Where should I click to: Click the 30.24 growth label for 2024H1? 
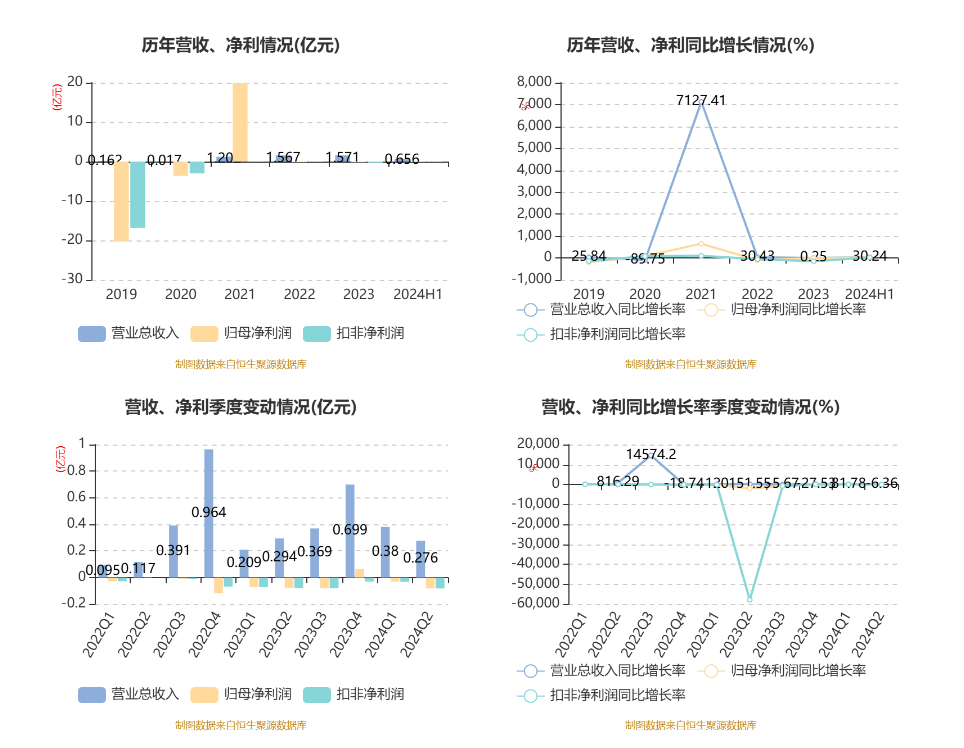(x=870, y=256)
